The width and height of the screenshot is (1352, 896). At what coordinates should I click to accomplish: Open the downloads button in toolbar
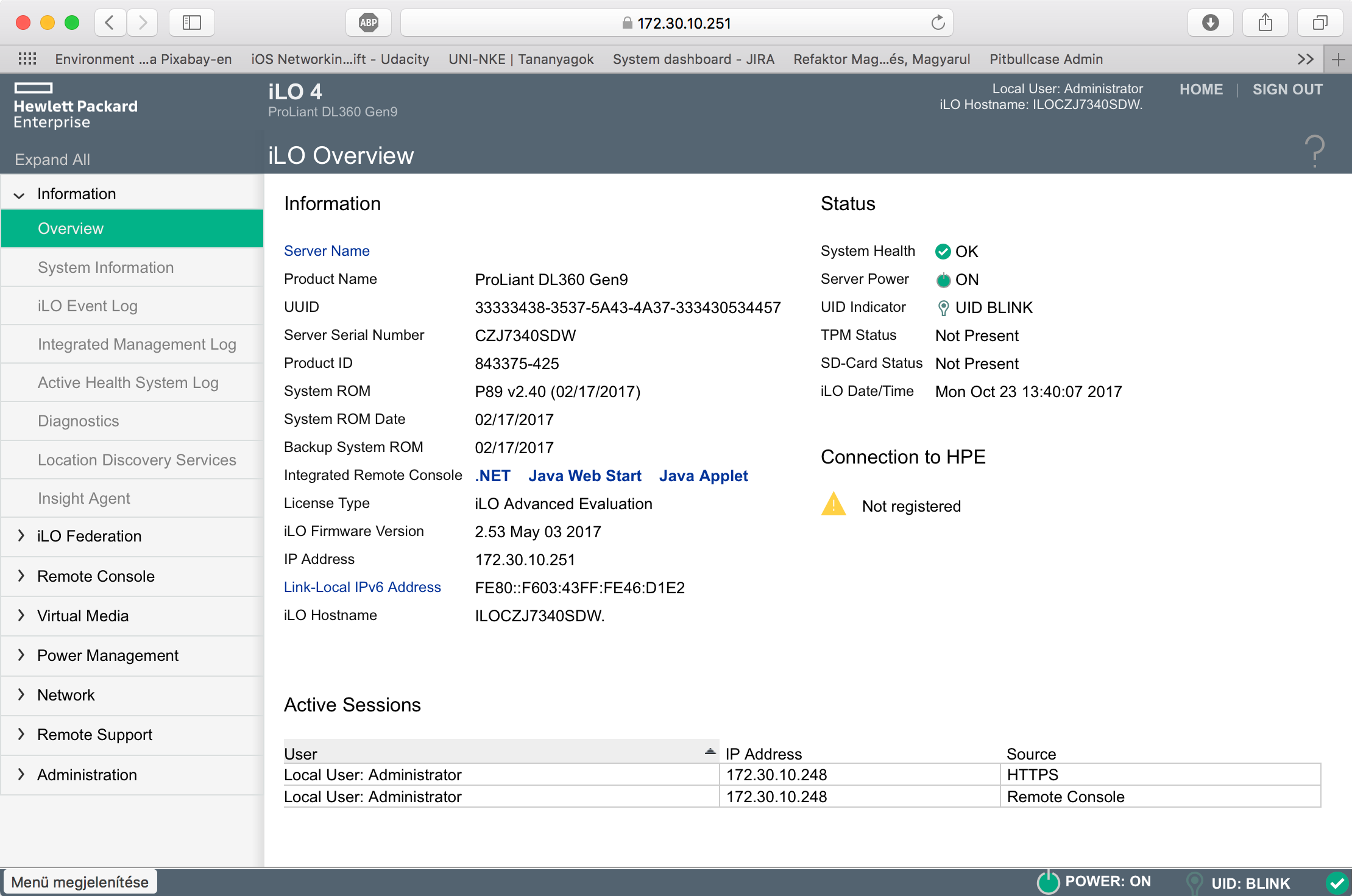point(1210,23)
